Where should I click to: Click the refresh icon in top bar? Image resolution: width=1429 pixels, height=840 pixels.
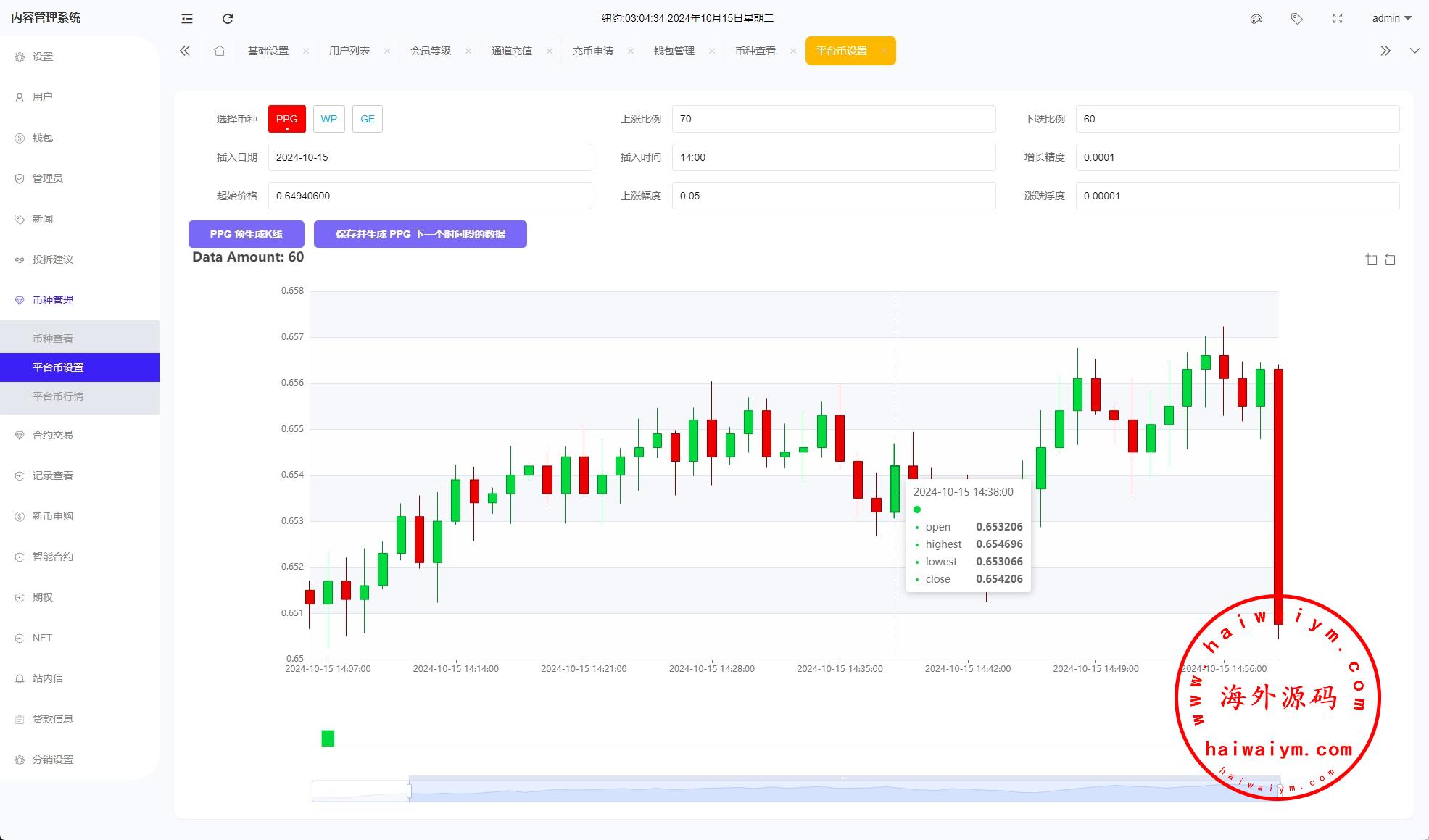[228, 19]
